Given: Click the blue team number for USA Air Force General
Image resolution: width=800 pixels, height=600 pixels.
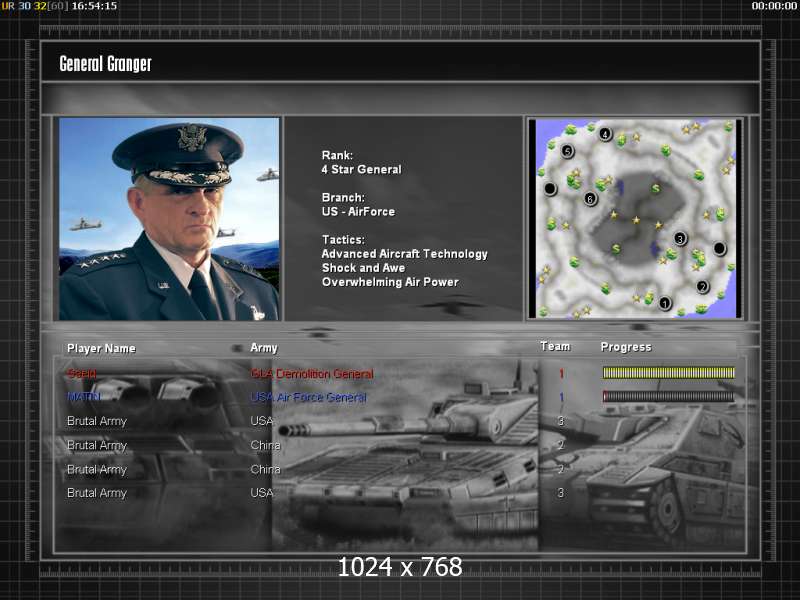Looking at the screenshot, I should point(561,397).
